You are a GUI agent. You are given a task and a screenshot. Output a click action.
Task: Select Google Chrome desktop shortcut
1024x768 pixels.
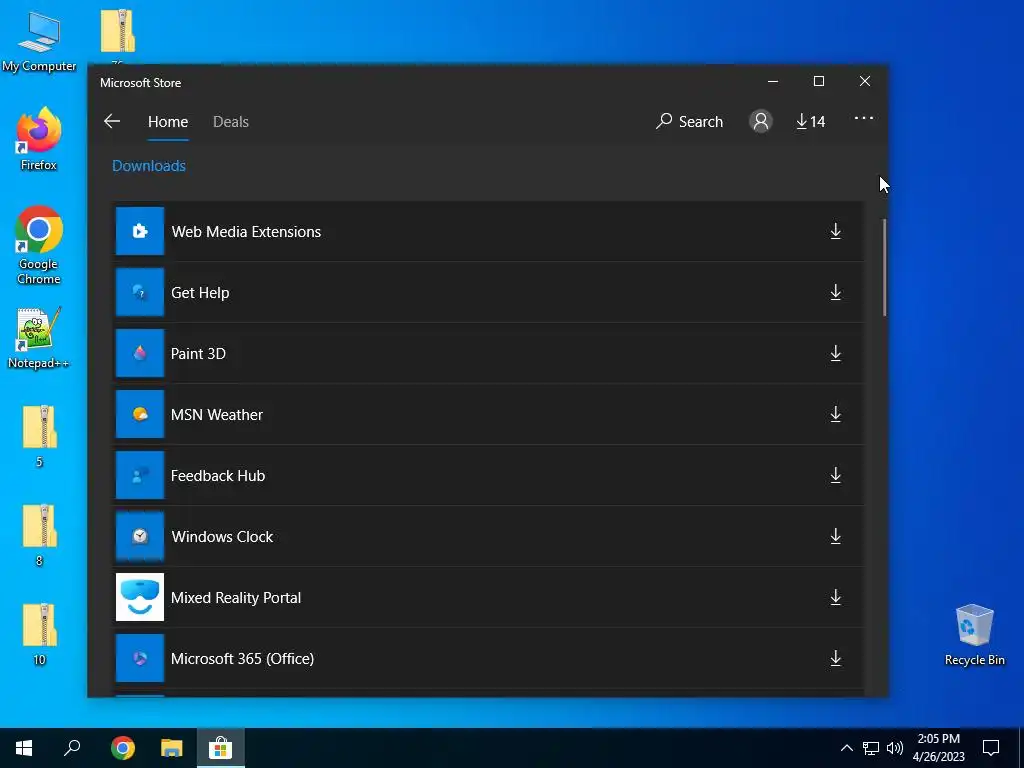(x=39, y=245)
